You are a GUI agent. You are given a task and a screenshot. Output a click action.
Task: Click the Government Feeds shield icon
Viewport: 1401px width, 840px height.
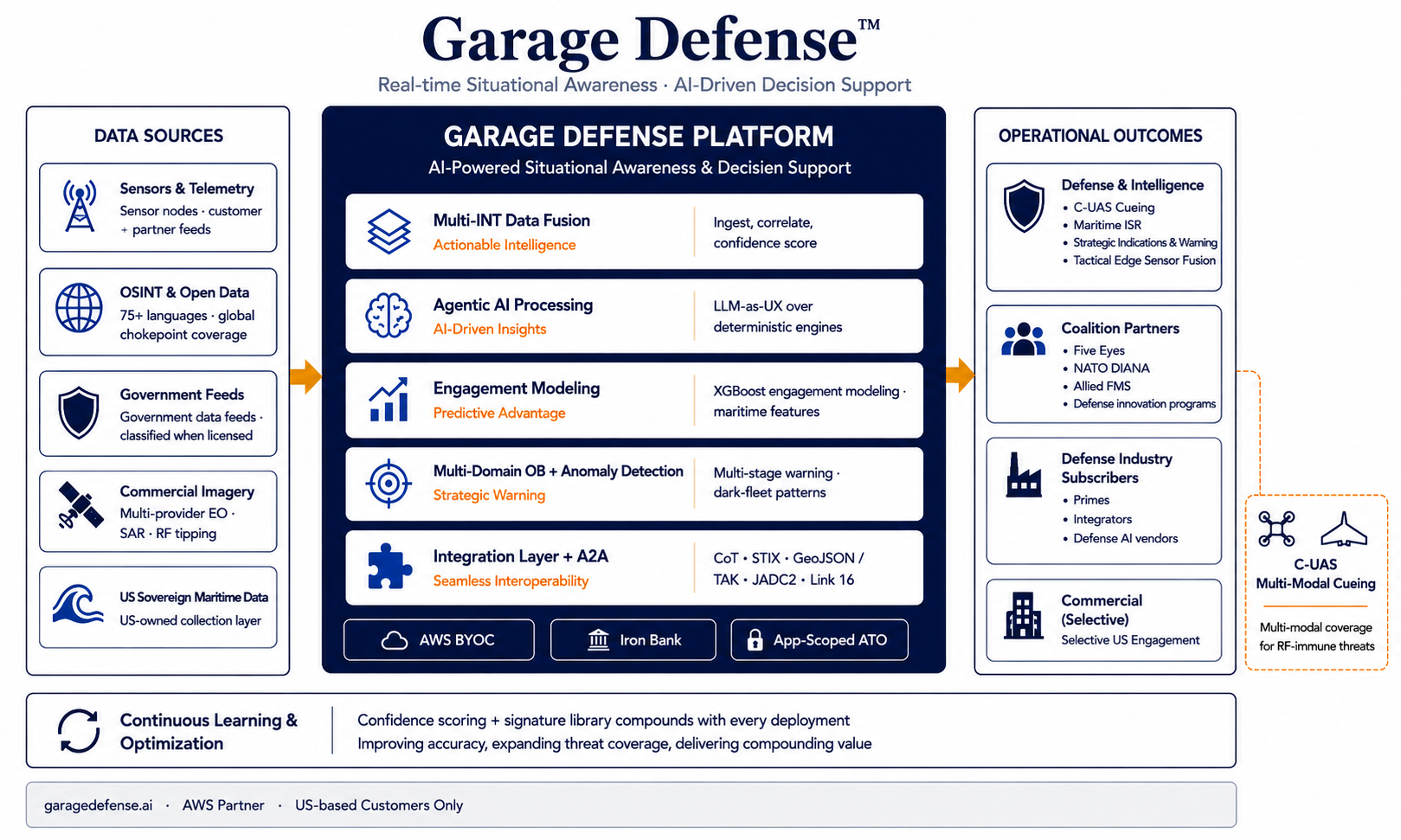pyautogui.click(x=79, y=413)
